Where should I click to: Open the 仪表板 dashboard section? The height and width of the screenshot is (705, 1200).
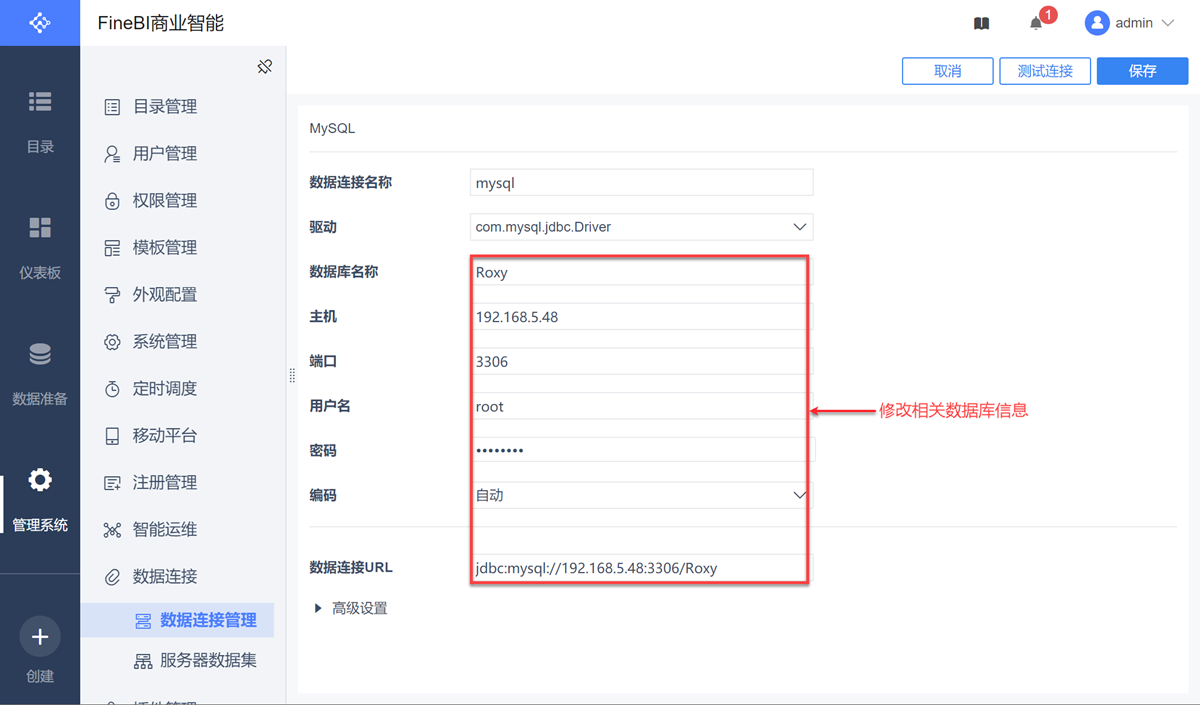(x=40, y=248)
